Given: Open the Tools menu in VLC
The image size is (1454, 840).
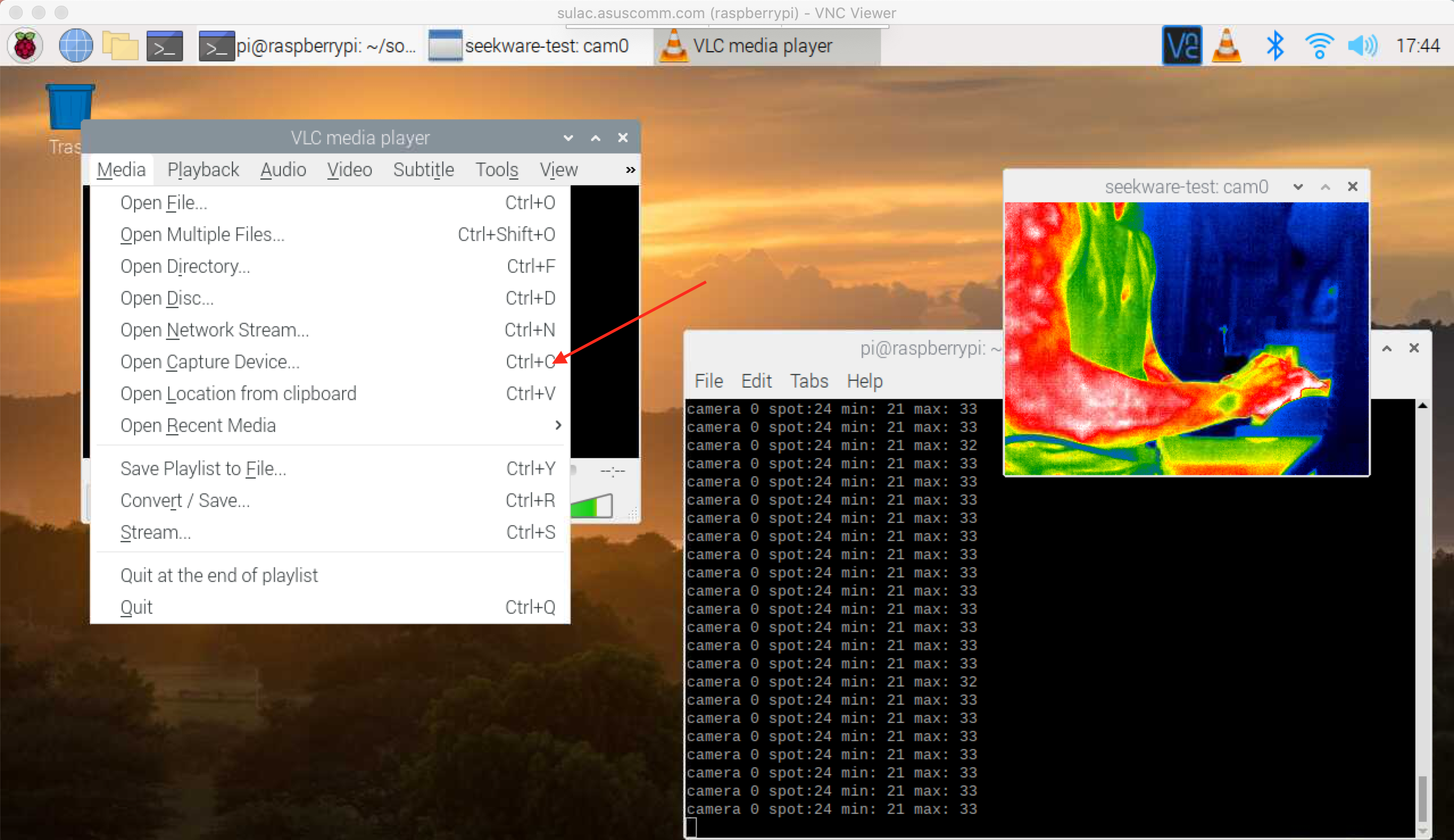Looking at the screenshot, I should (x=497, y=169).
